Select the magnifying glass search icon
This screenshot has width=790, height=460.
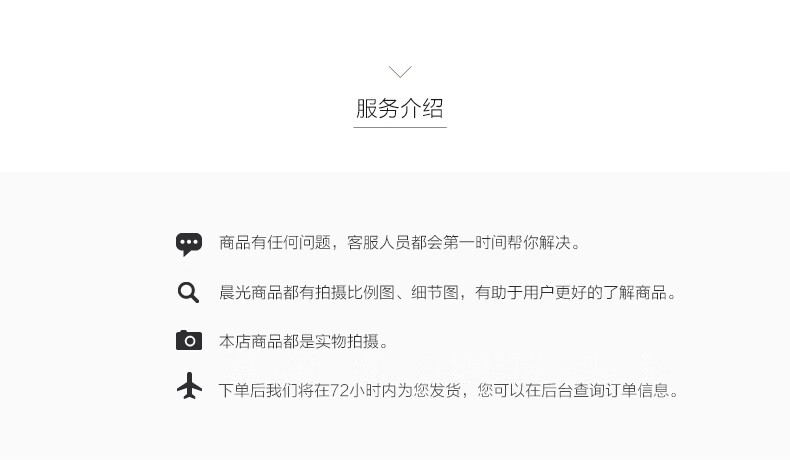(x=188, y=292)
